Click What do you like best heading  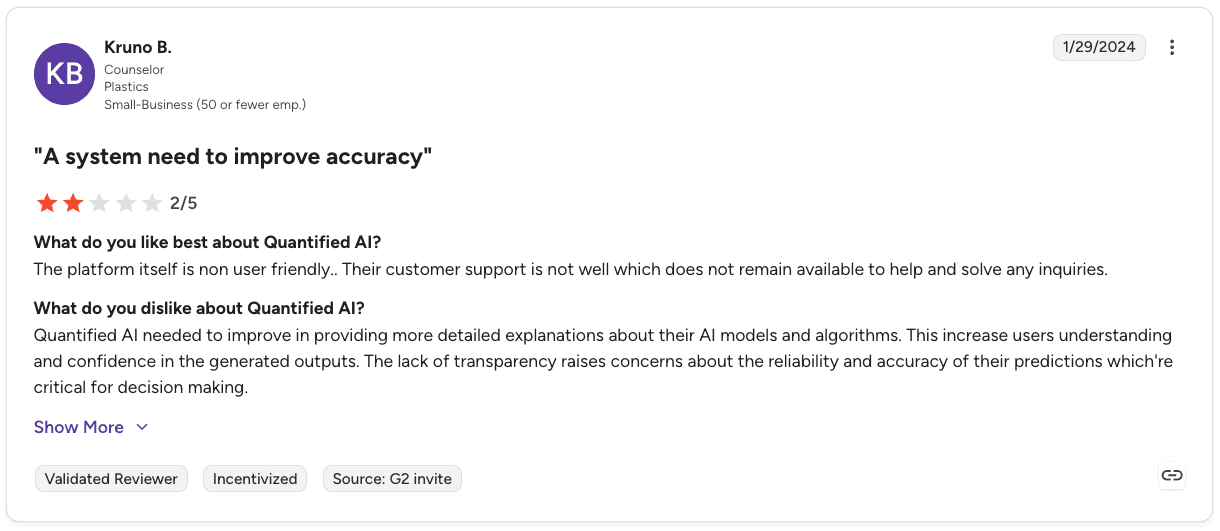click(207, 242)
